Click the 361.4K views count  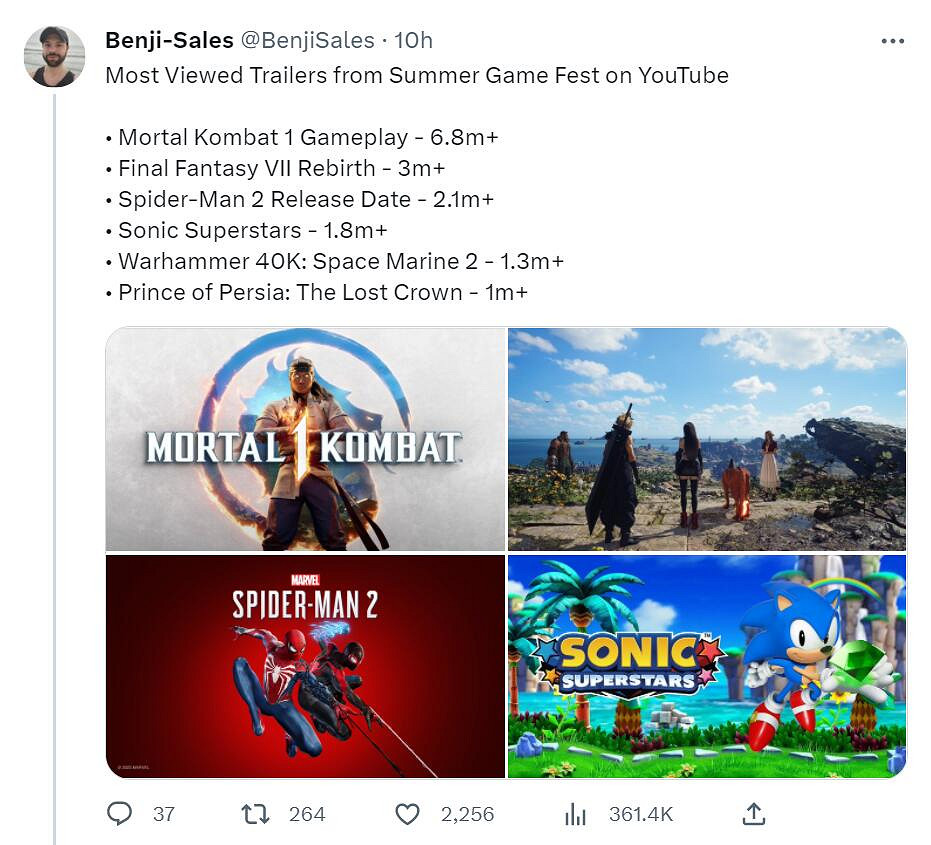point(641,814)
